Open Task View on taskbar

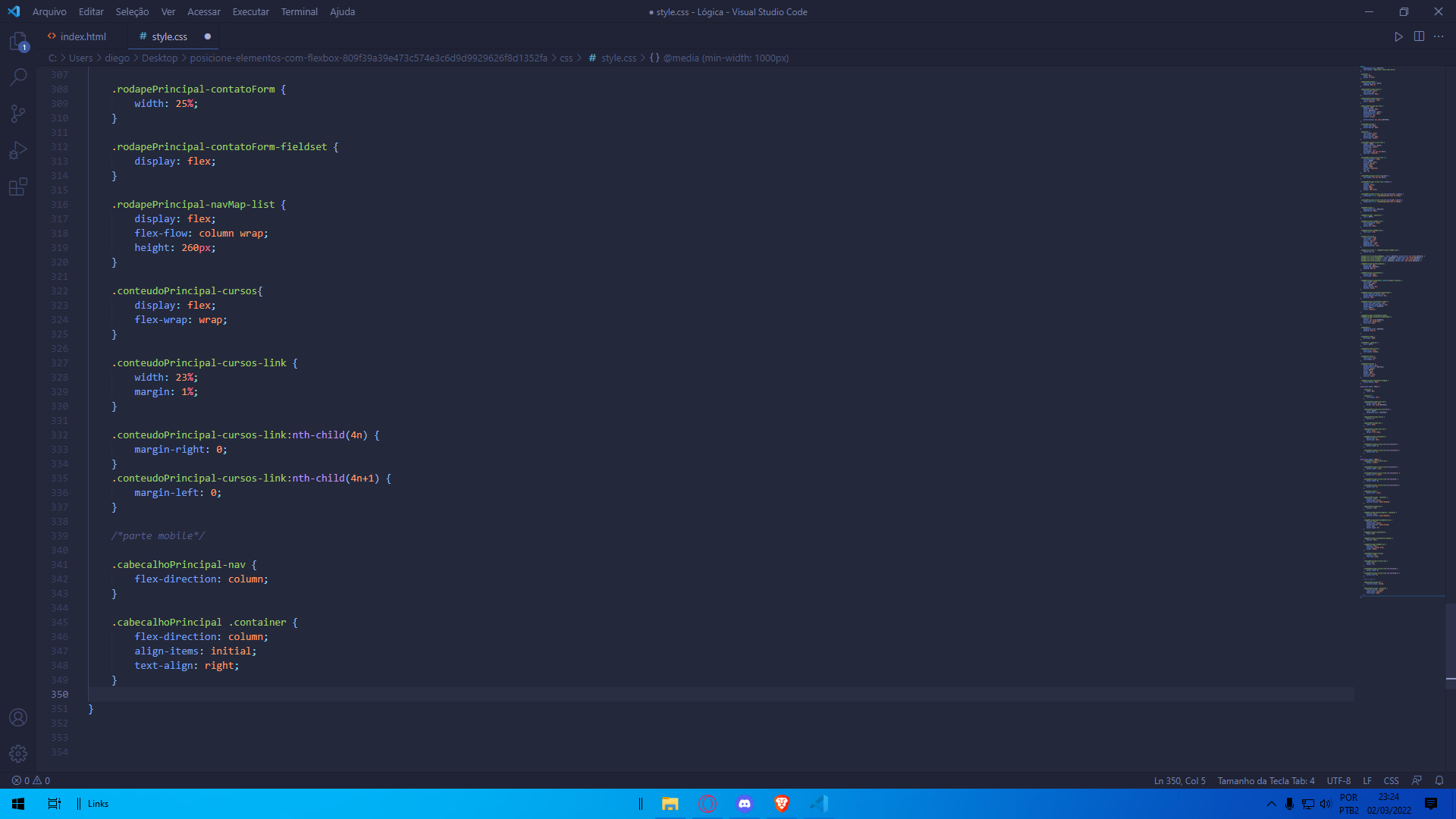tap(54, 804)
